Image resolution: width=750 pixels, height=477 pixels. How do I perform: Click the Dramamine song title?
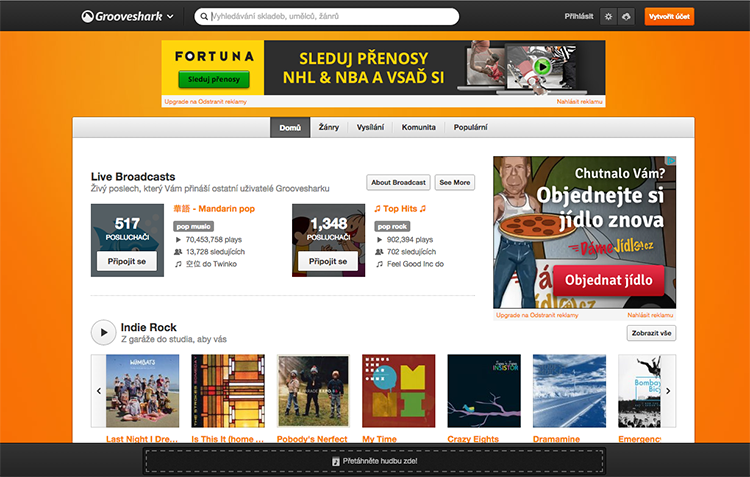tap(556, 439)
